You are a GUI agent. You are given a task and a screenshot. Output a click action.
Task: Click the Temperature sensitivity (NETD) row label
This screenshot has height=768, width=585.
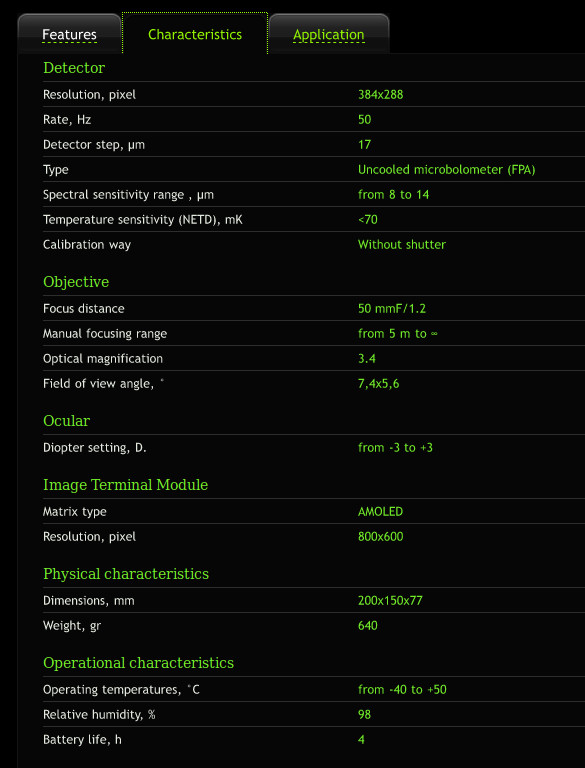pos(143,220)
